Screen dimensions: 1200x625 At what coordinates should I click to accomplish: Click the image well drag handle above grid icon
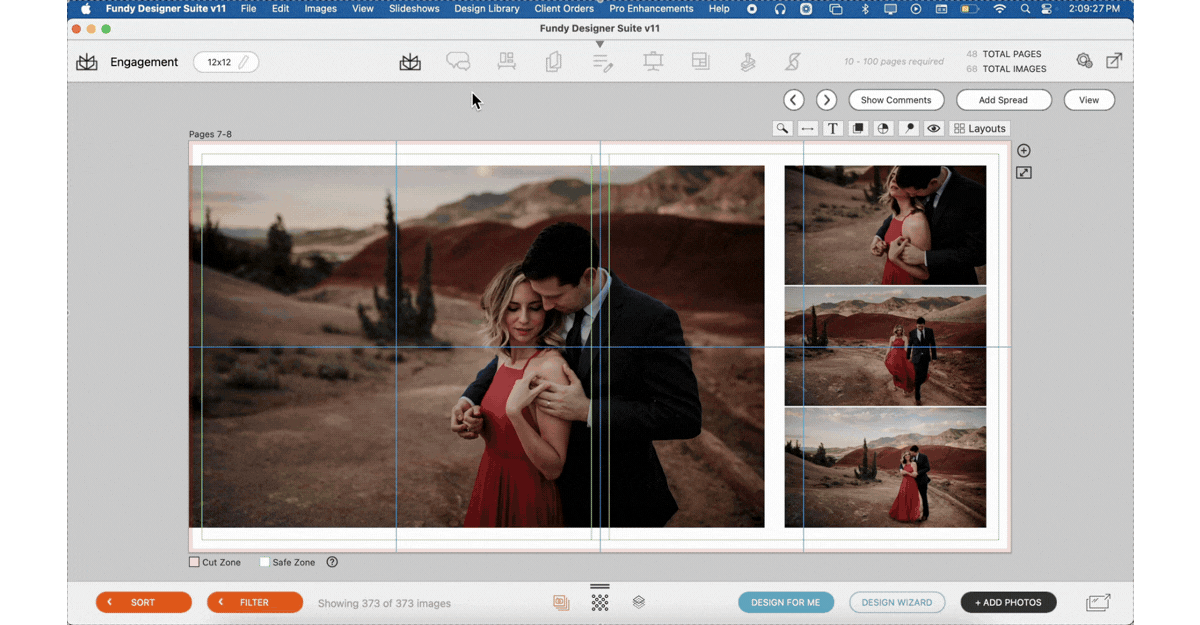(x=600, y=586)
